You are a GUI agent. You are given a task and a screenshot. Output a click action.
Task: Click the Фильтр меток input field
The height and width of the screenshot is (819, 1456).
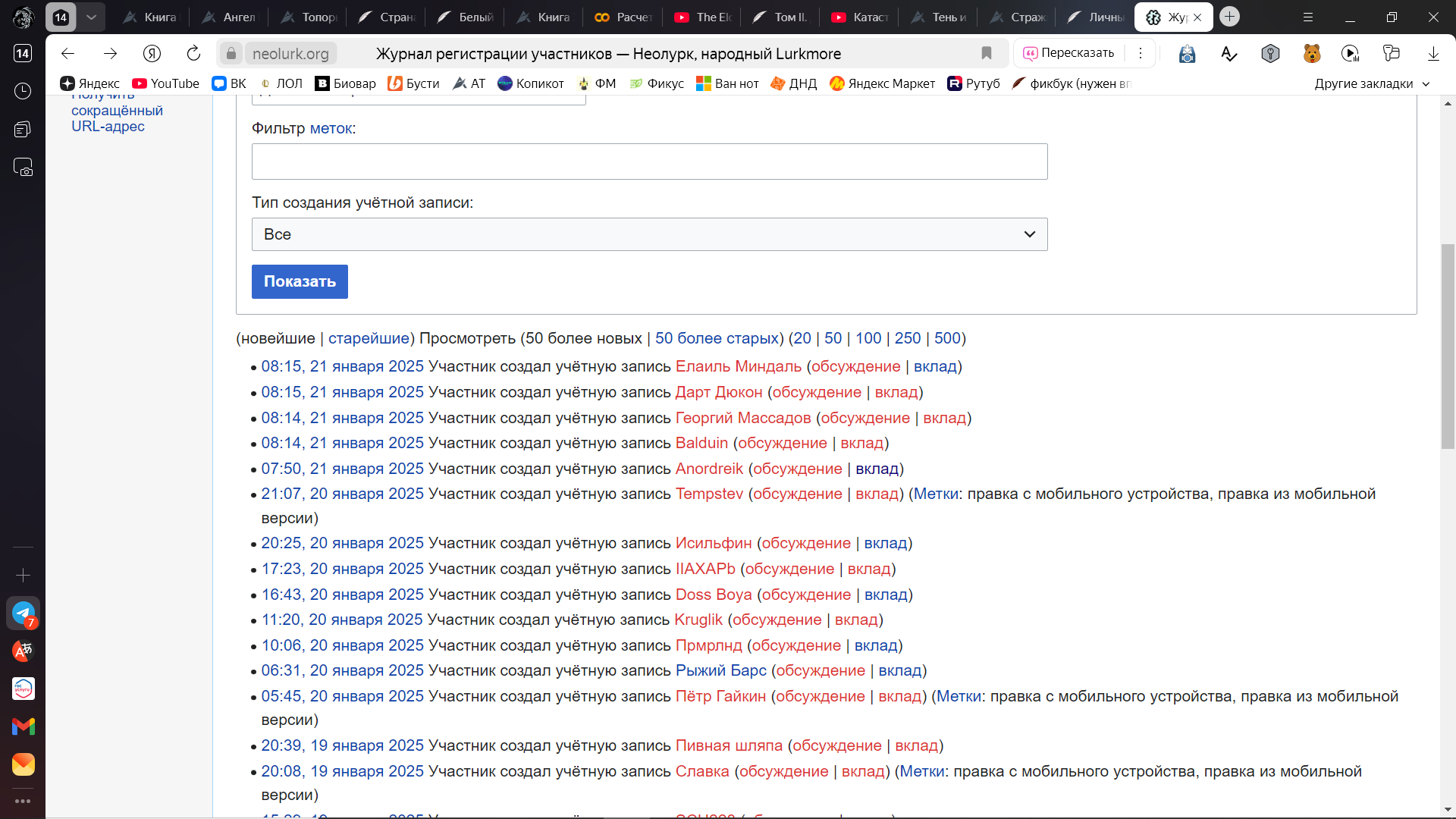(x=649, y=162)
